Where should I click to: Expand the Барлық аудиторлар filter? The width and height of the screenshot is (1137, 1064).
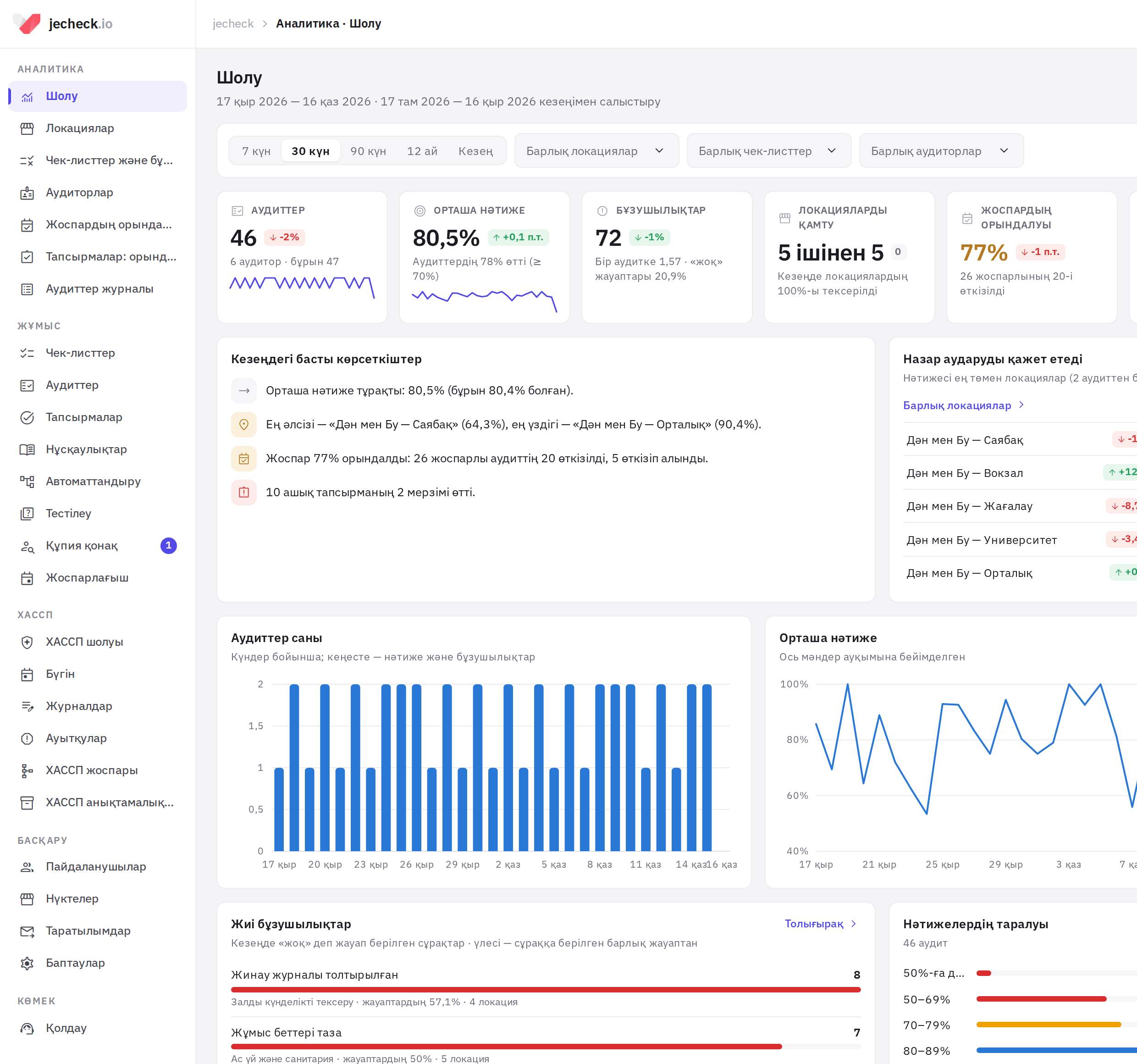(941, 151)
